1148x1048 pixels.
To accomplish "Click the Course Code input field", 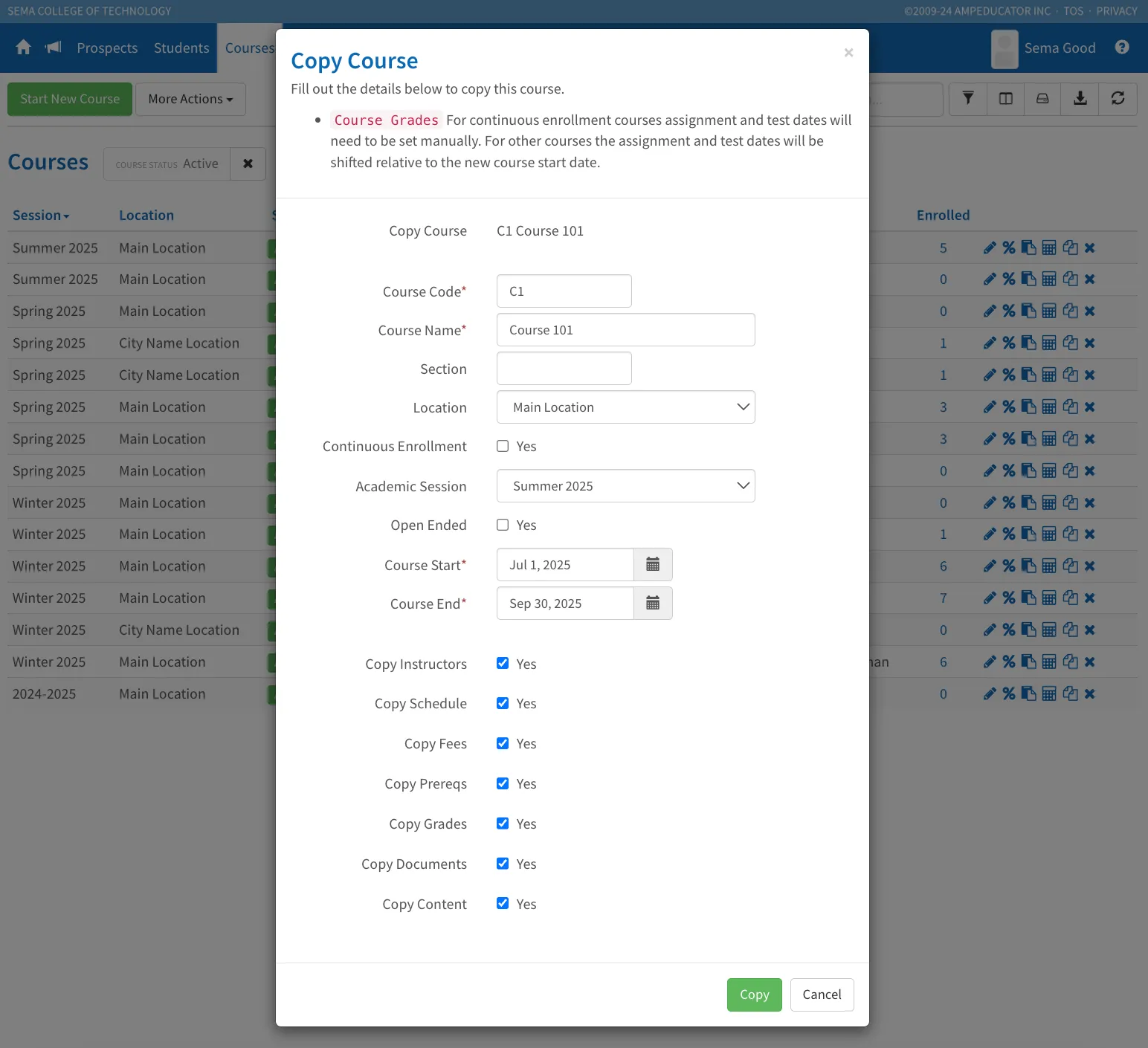I will pyautogui.click(x=564, y=291).
